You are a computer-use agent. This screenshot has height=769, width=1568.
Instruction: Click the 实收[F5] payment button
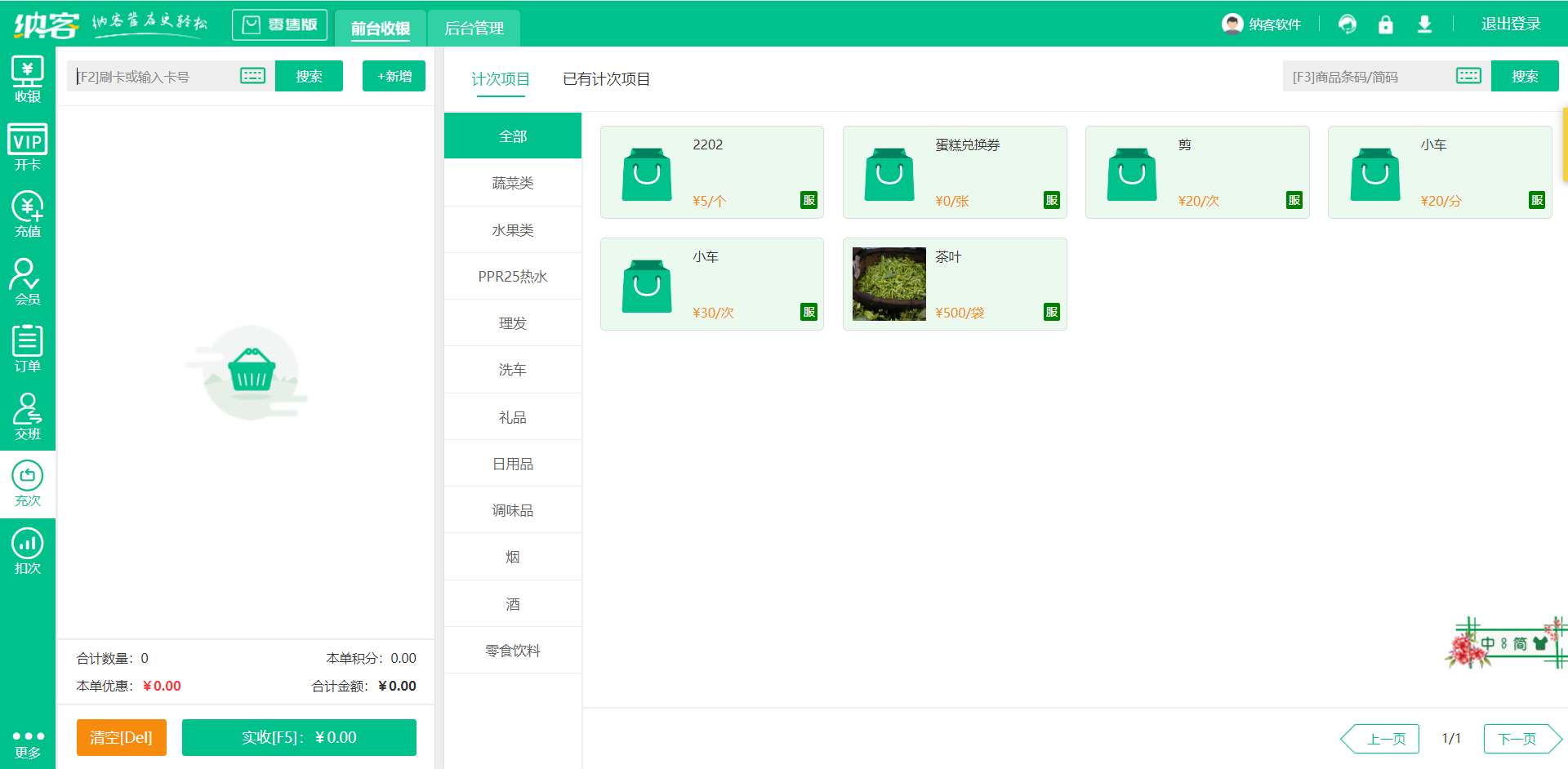(299, 737)
